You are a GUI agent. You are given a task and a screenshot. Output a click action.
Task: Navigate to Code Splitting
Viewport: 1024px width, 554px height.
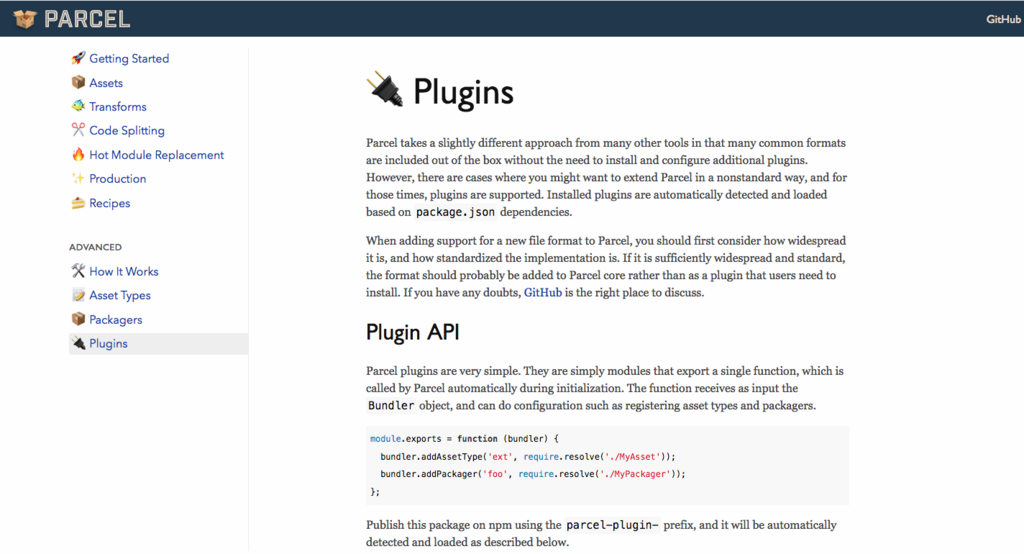pos(127,131)
